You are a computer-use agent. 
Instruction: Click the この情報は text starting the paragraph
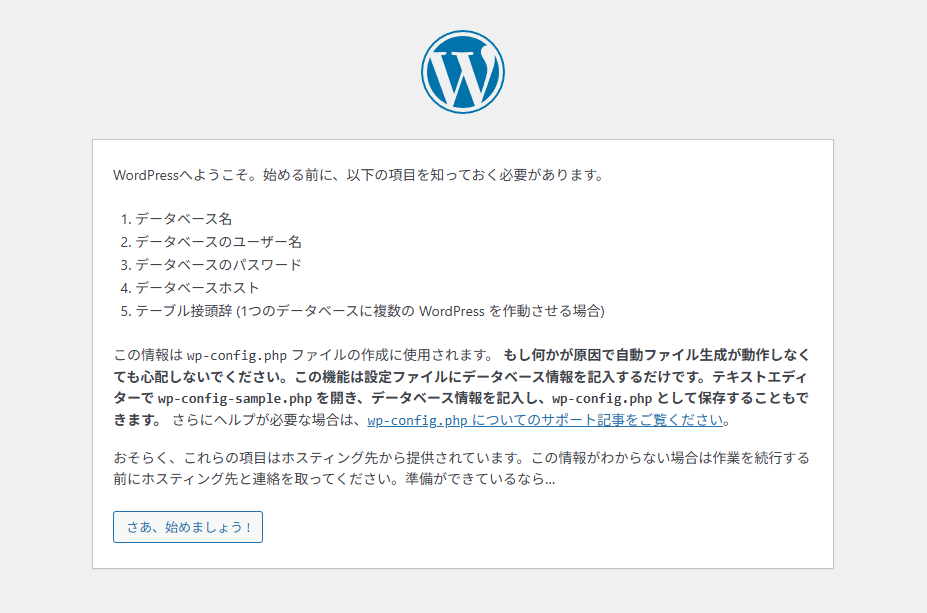(x=148, y=356)
